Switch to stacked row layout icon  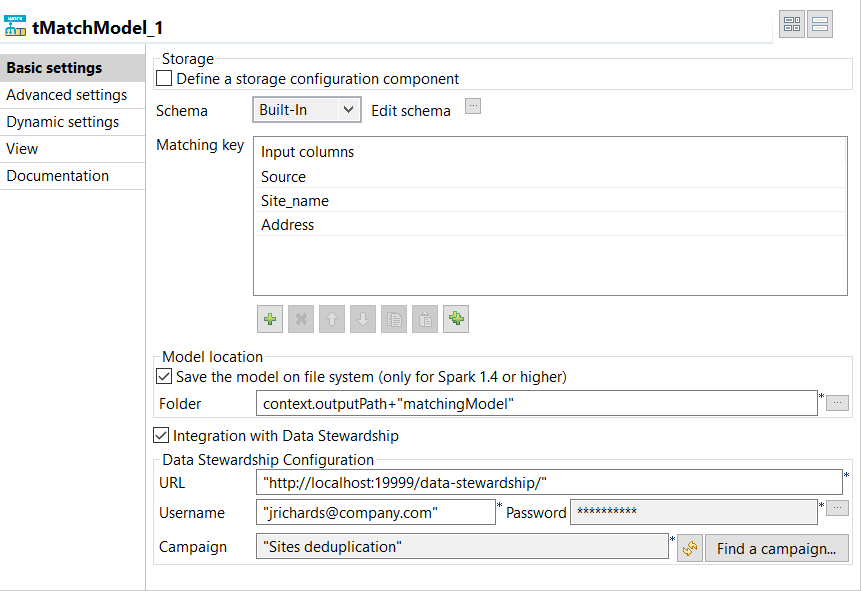(820, 25)
